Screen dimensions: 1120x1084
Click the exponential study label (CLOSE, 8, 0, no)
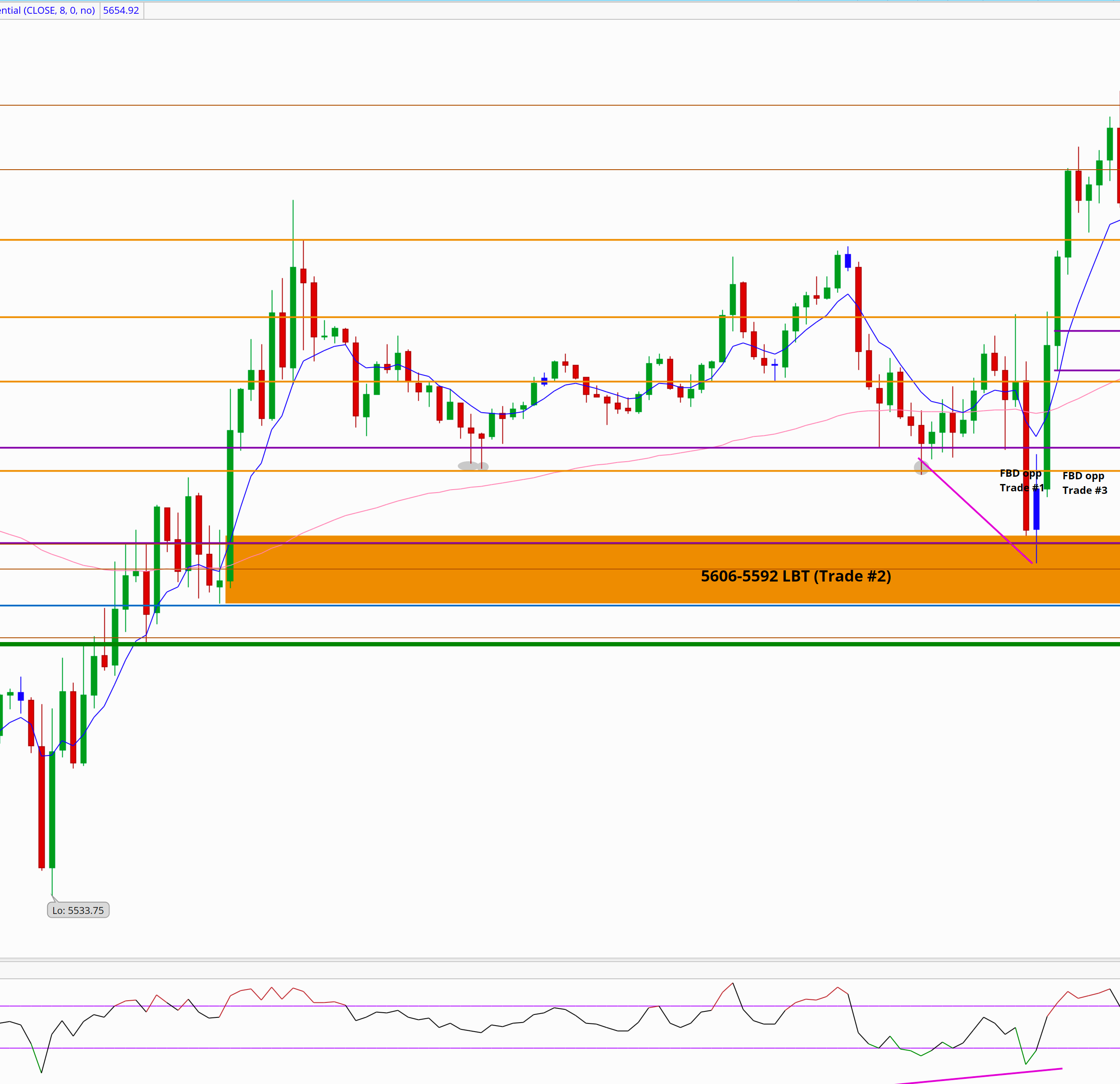coord(48,10)
